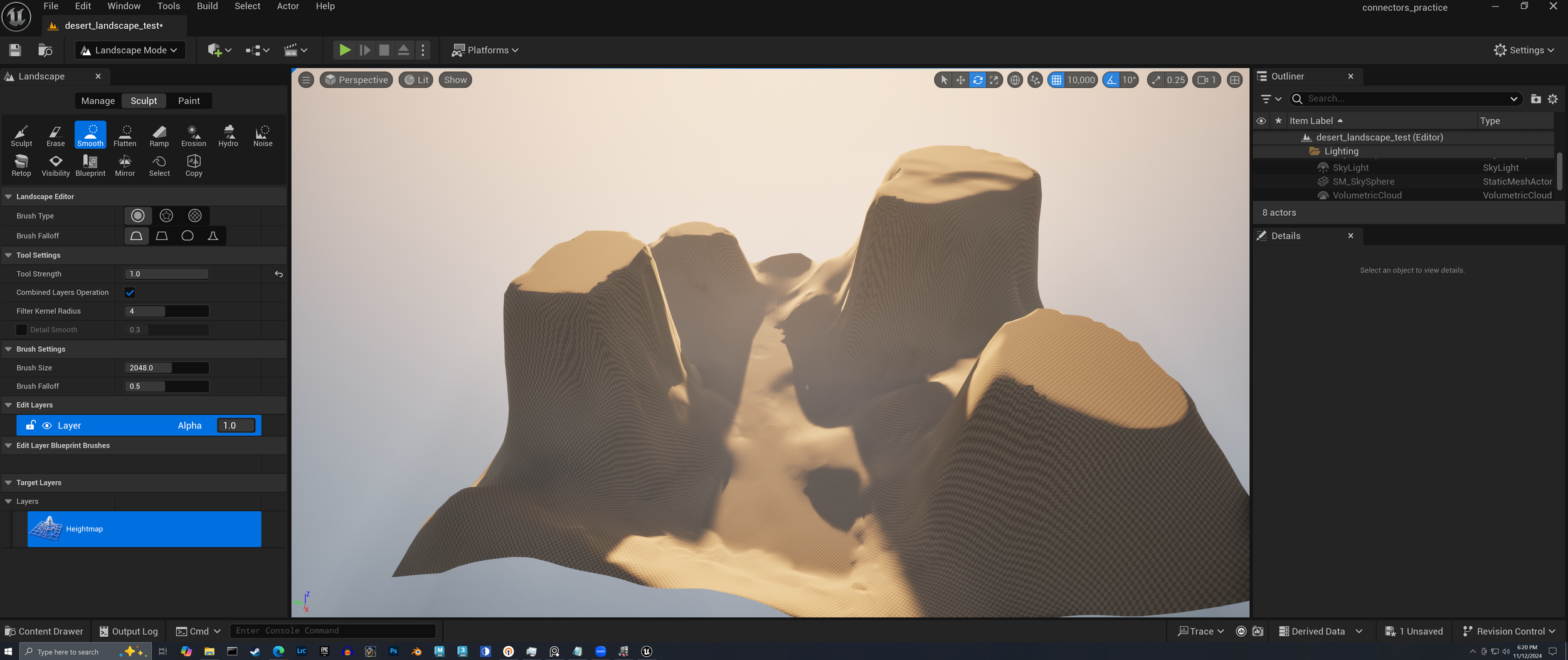Select the Erase landscape tool
1568x660 pixels.
56,136
